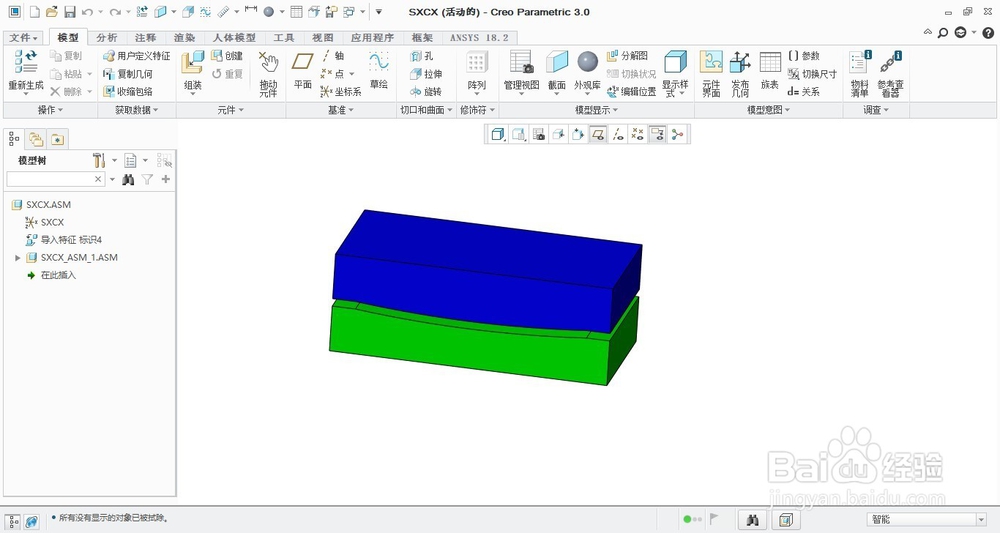Open the 文件 (File) menu
Screen dimensions: 1000x533
(24, 38)
